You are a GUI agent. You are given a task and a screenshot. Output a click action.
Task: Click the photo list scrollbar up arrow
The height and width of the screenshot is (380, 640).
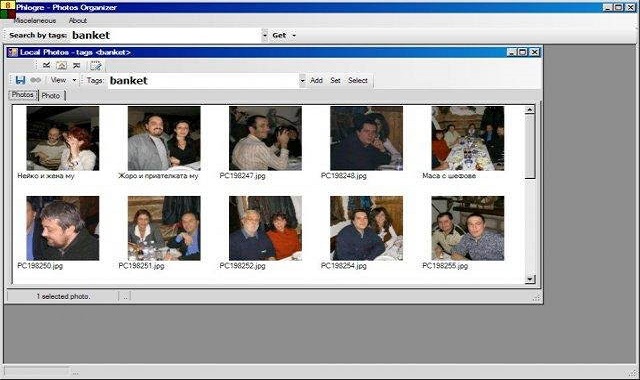(529, 109)
